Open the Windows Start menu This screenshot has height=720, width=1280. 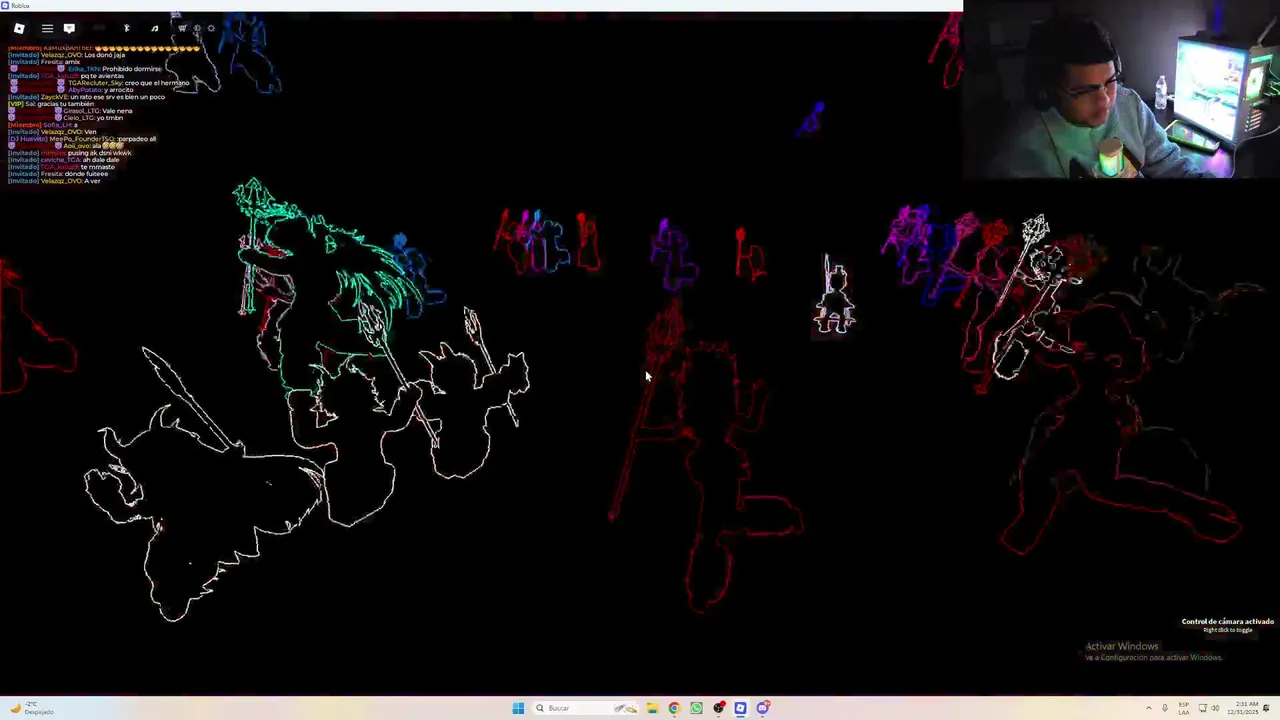(x=518, y=708)
